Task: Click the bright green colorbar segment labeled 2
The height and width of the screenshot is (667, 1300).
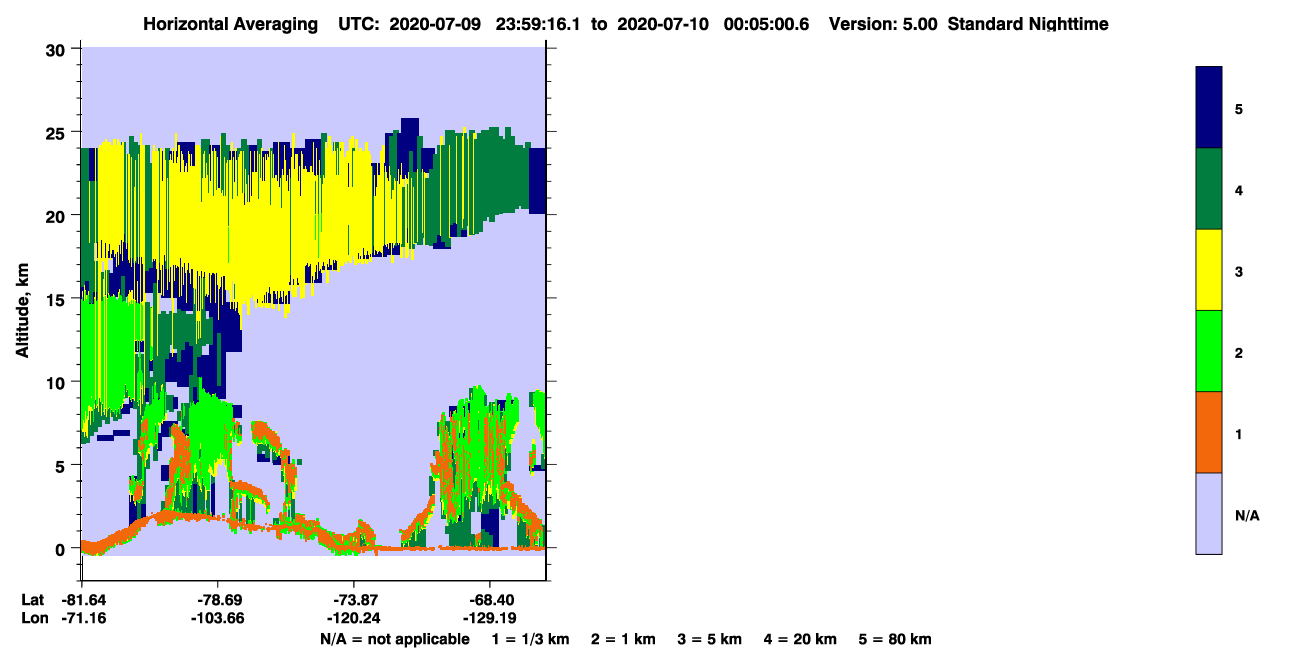Action: [x=1209, y=351]
